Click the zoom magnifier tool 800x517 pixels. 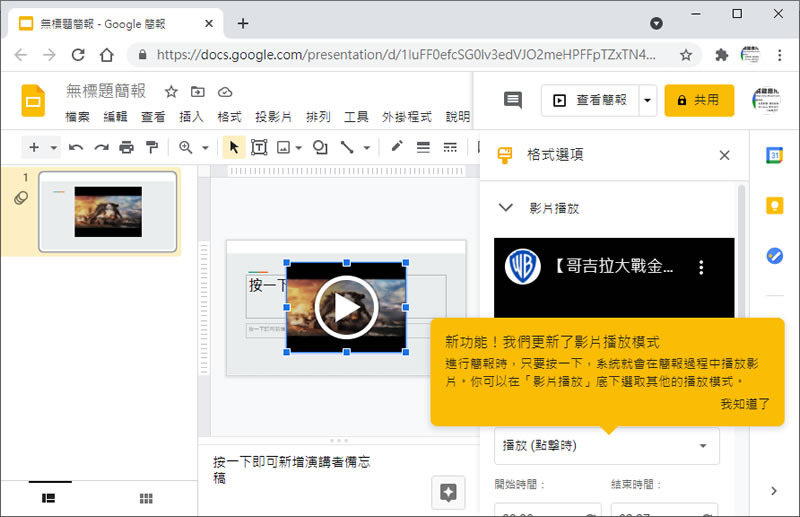coord(185,147)
